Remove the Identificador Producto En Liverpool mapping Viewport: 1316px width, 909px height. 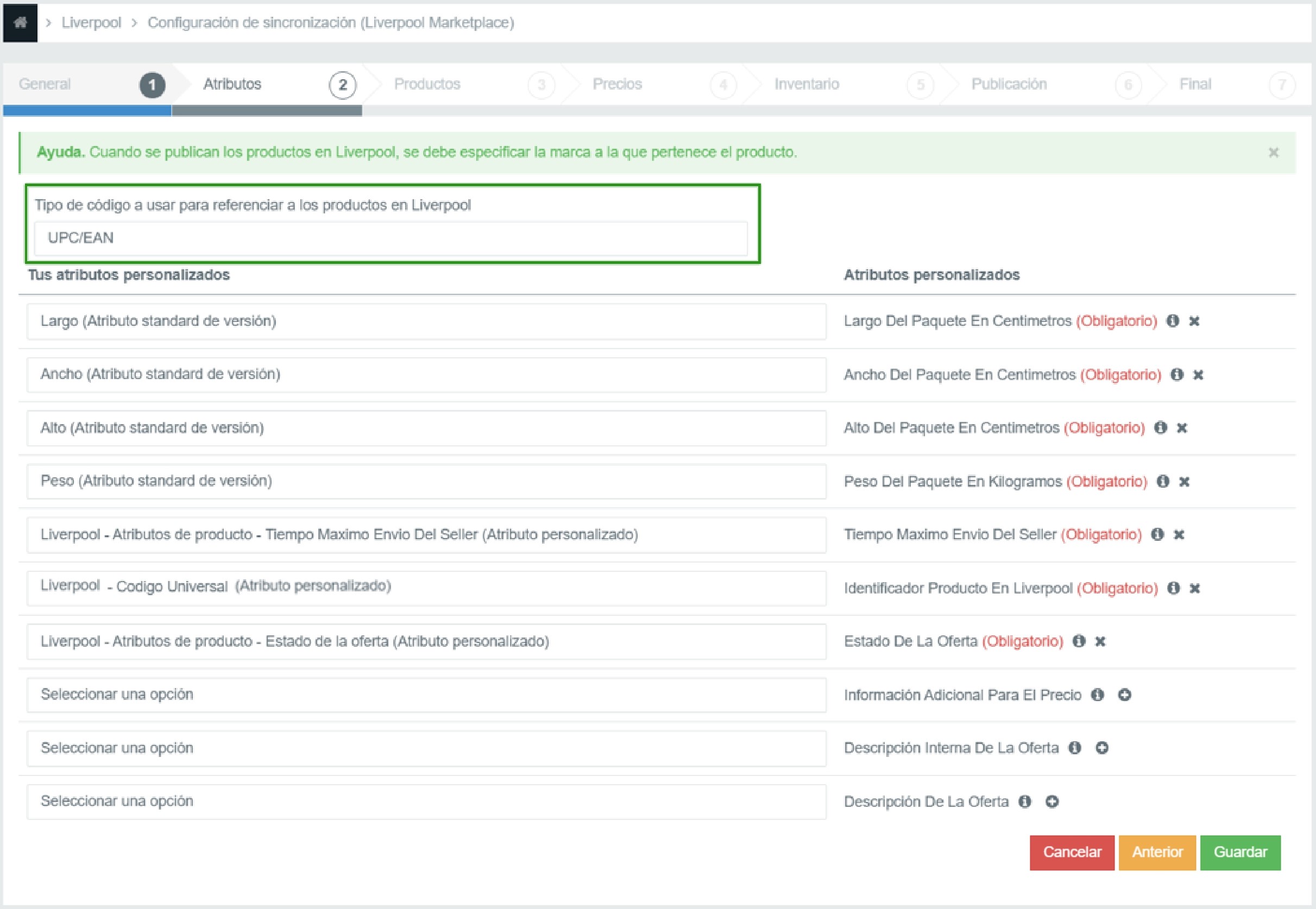click(x=1195, y=588)
